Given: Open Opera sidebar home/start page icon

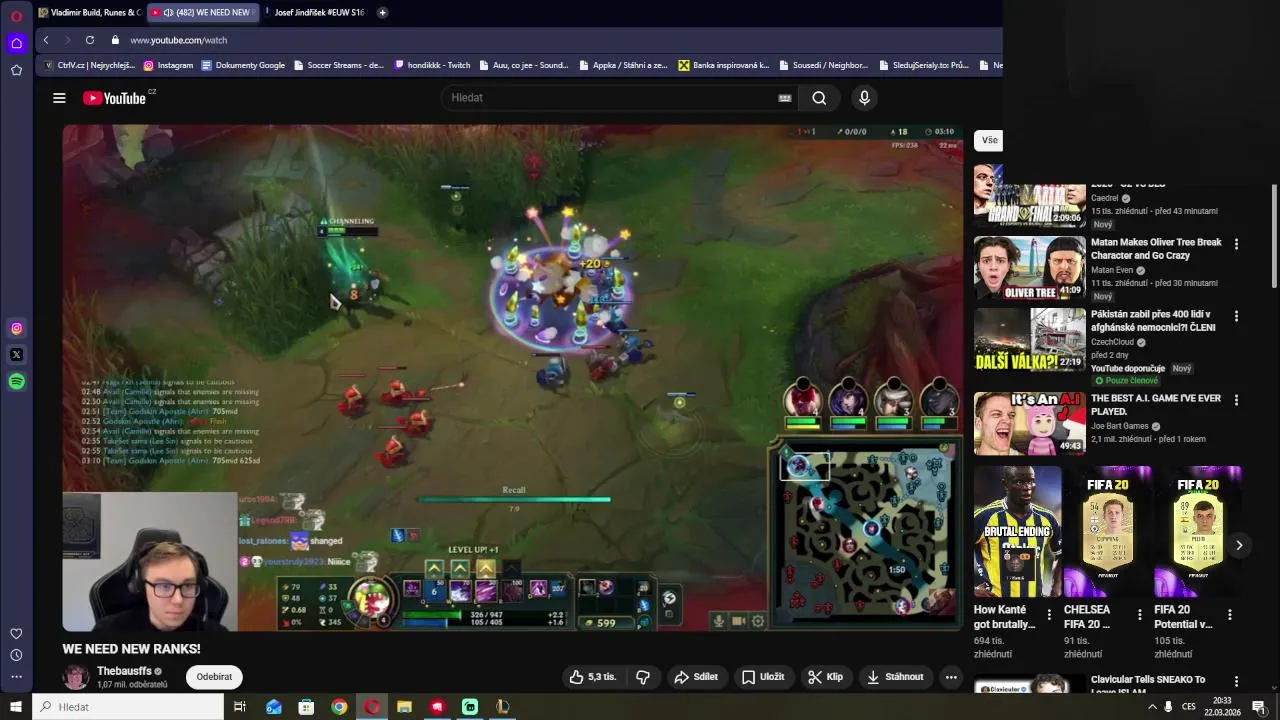Looking at the screenshot, I should click(x=16, y=43).
